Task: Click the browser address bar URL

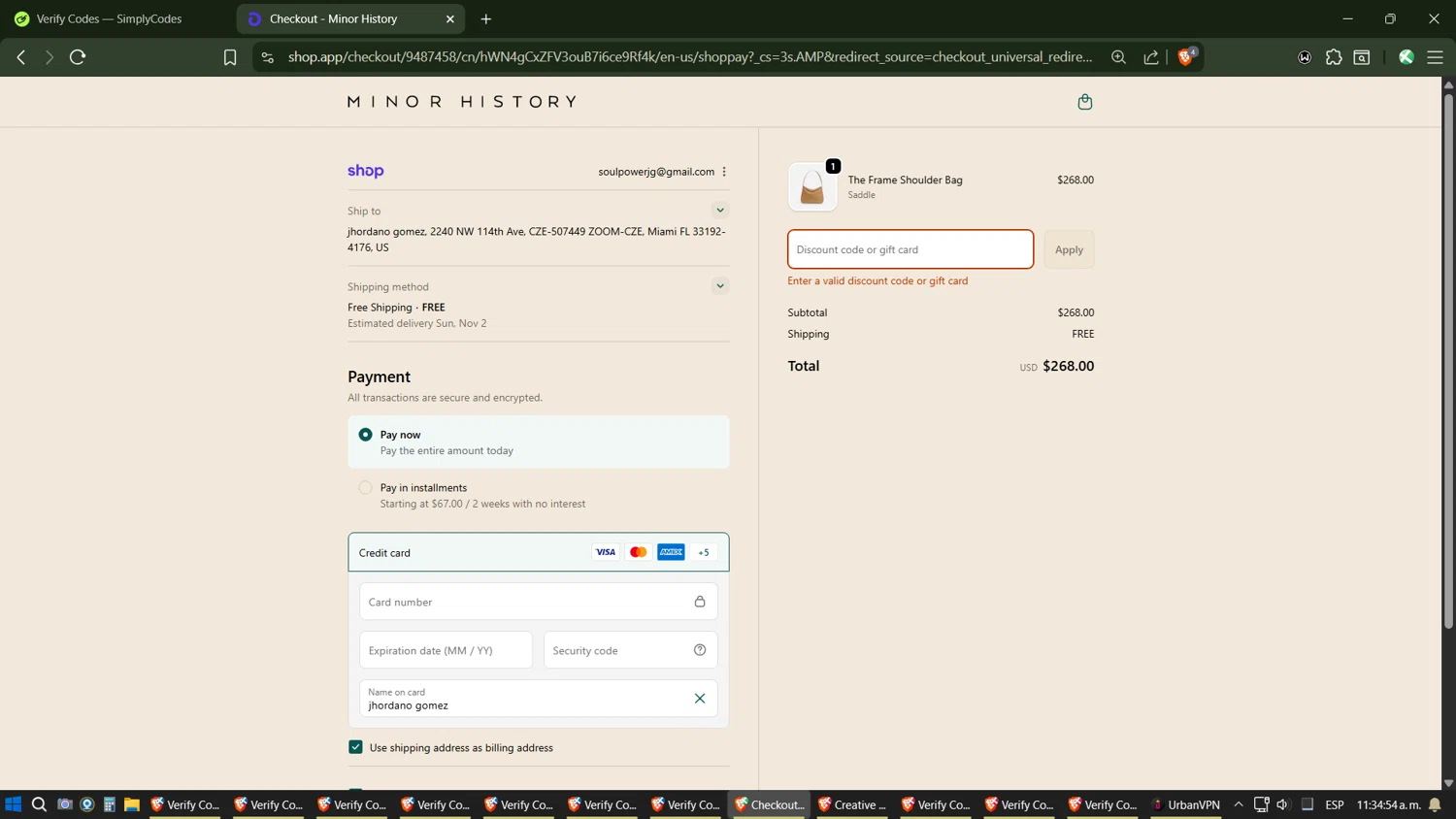Action: click(x=689, y=57)
